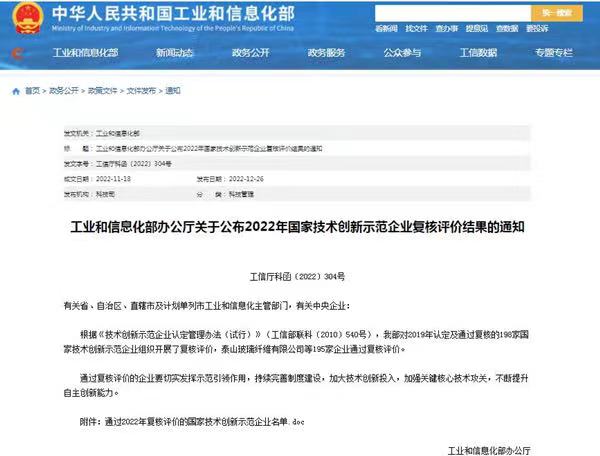The height and width of the screenshot is (456, 600).
Task: Click the home icon in breadcrumb
Action: pos(15,91)
